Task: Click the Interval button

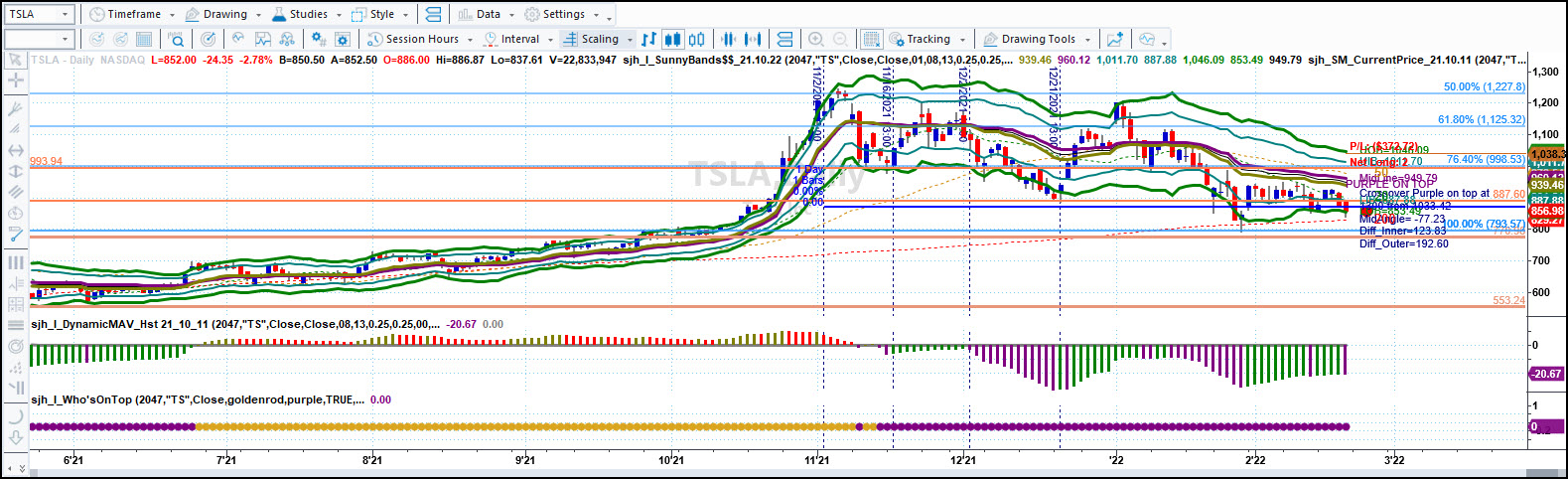Action: point(511,39)
